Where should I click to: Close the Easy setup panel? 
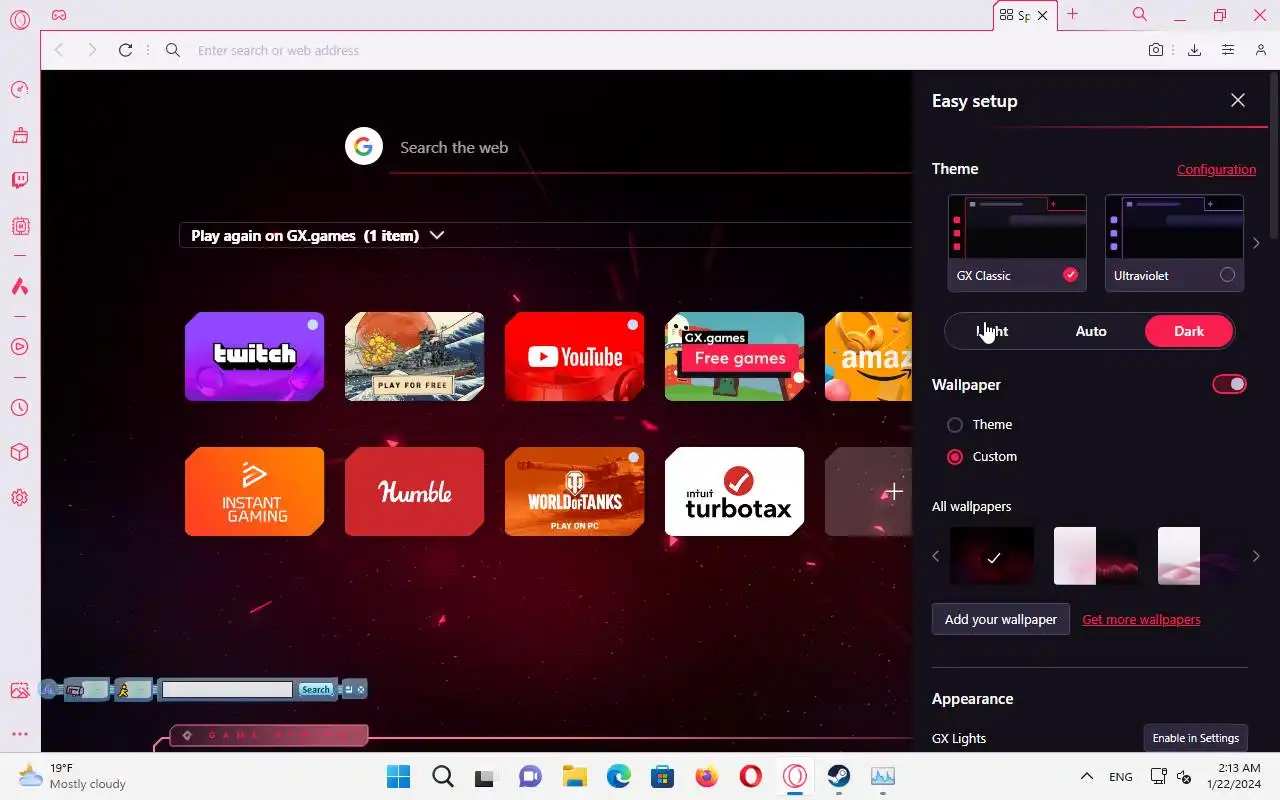point(1238,100)
